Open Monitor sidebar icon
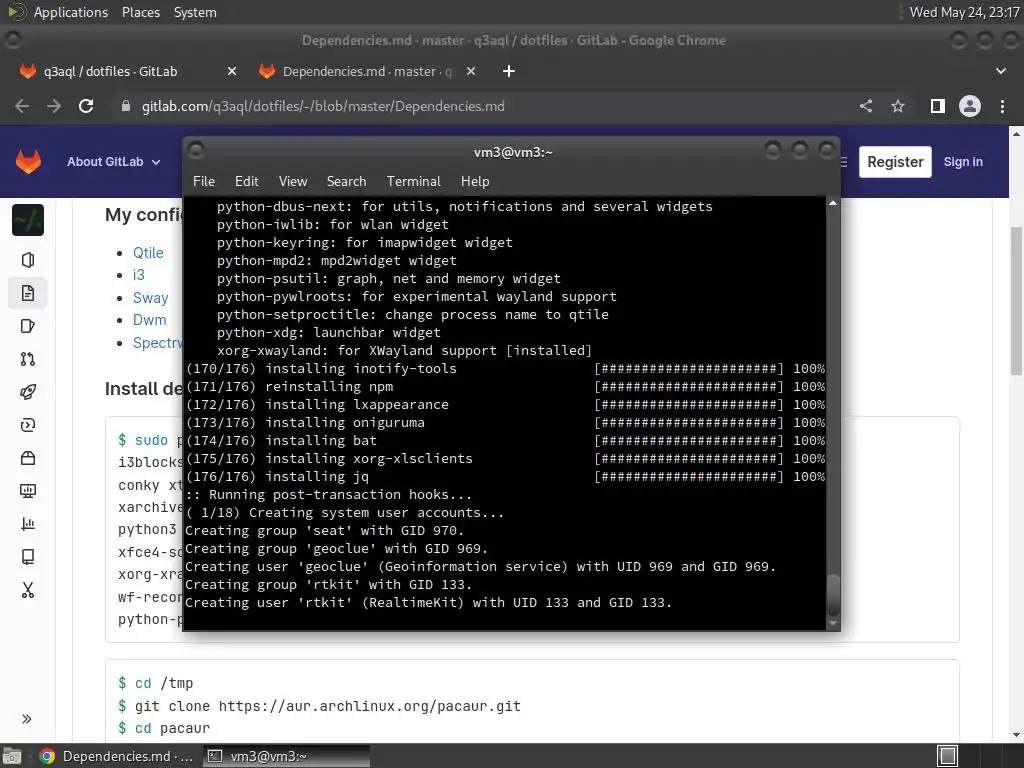Screen dimensions: 1024x768 [28, 491]
